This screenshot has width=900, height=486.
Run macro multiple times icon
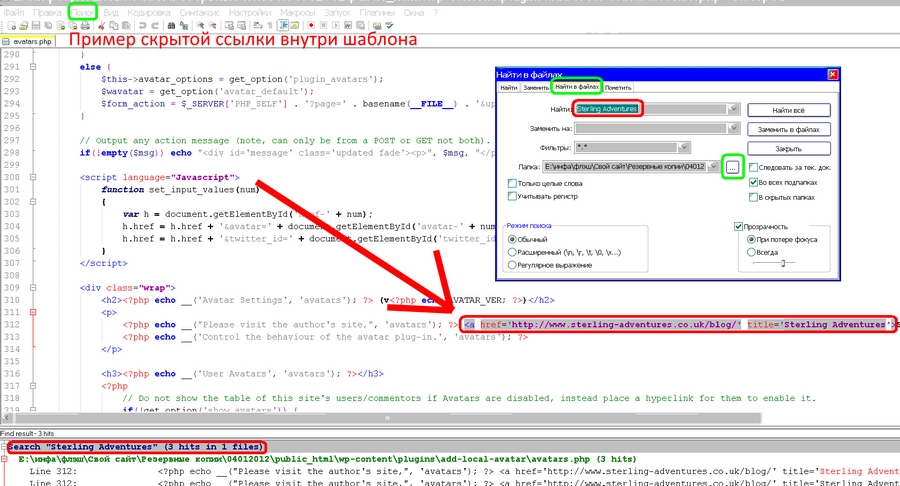(x=348, y=26)
